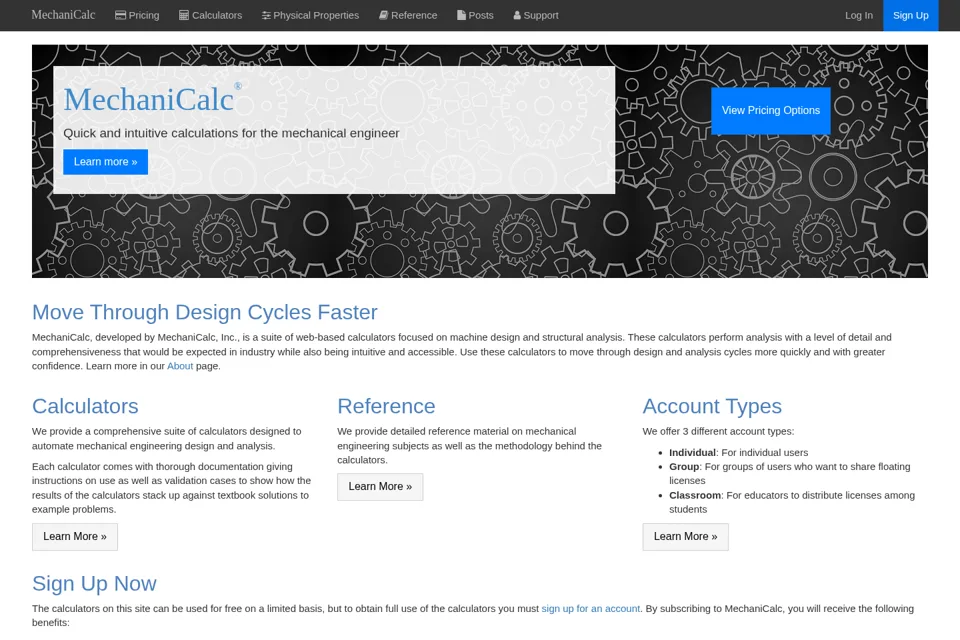Click Learn More » under Calculators
This screenshot has height=640, width=960.
point(75,536)
